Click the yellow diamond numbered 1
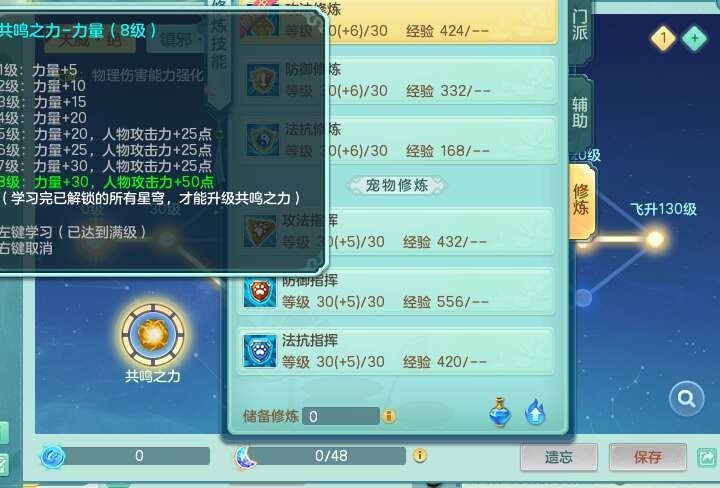 [x=663, y=38]
